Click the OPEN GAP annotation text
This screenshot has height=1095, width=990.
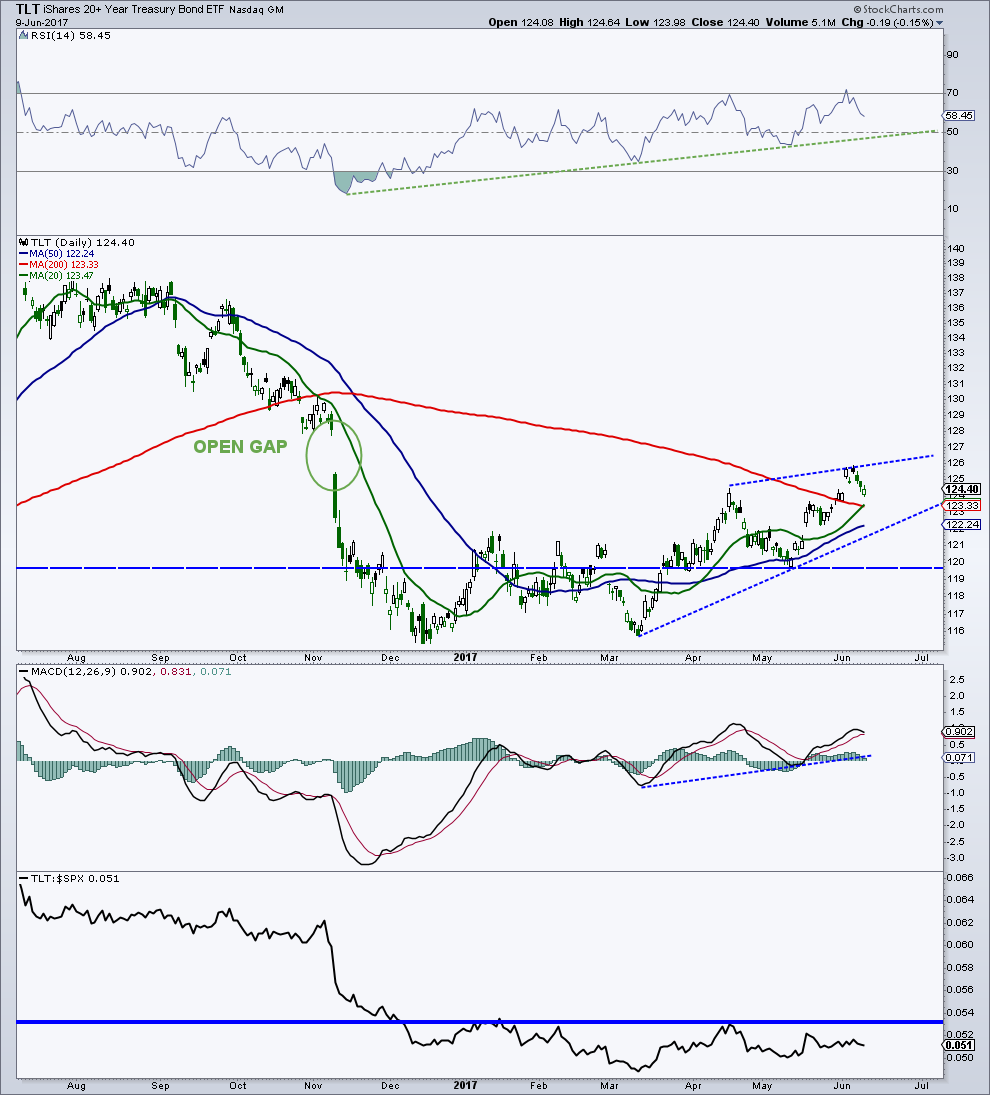240,447
